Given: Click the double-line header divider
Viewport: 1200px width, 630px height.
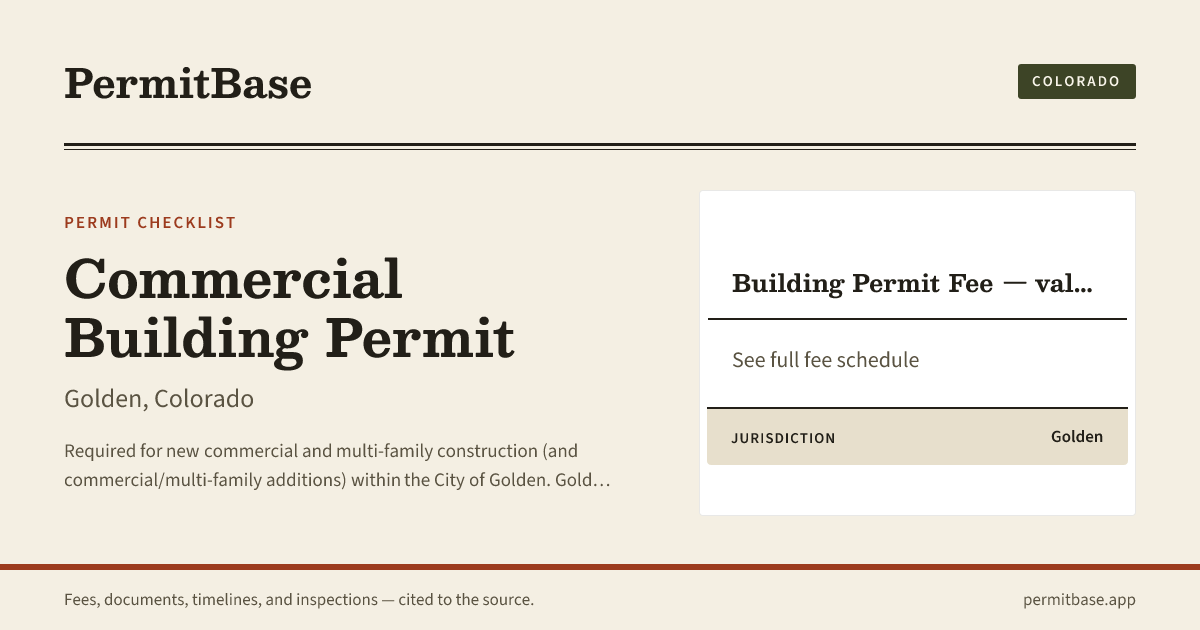Looking at the screenshot, I should [x=600, y=147].
